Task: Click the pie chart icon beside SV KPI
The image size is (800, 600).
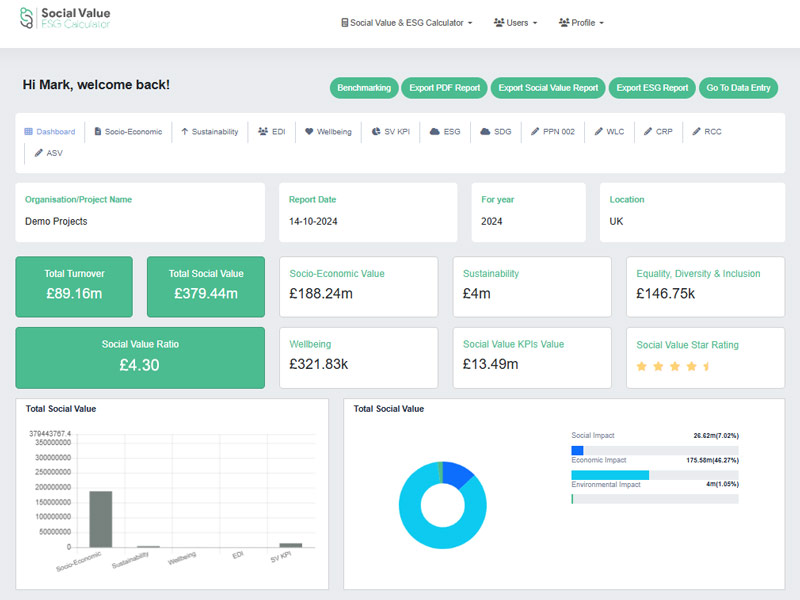Action: tap(376, 132)
